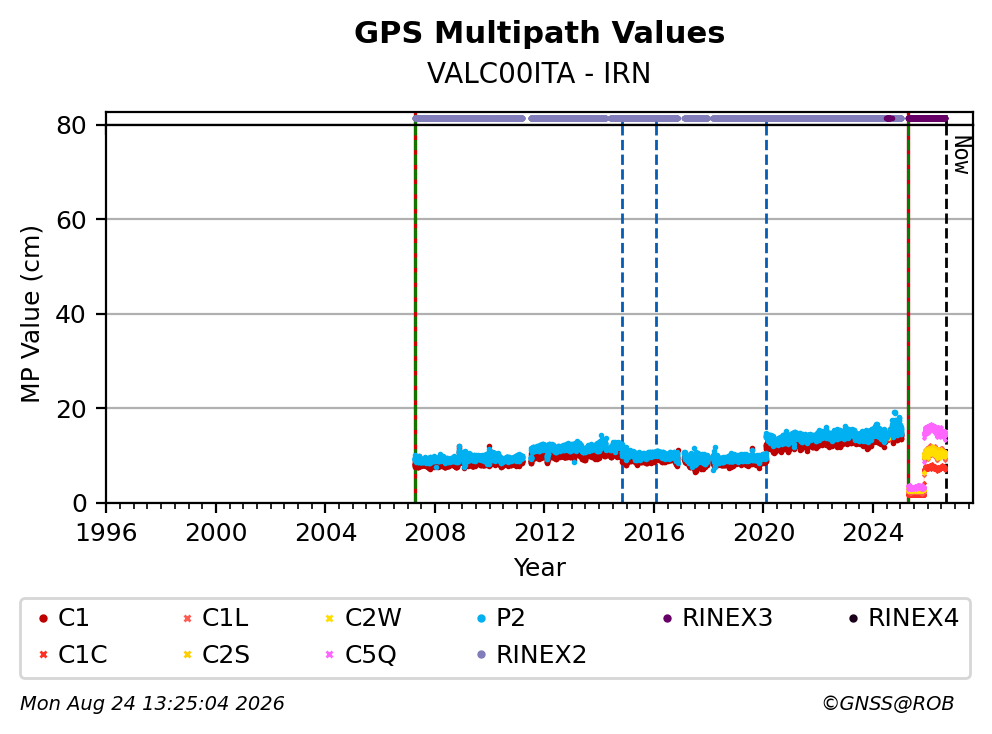Screen dimensions: 992x734
Task: Click the C1L legend marker
Action: pyautogui.click(x=187, y=618)
